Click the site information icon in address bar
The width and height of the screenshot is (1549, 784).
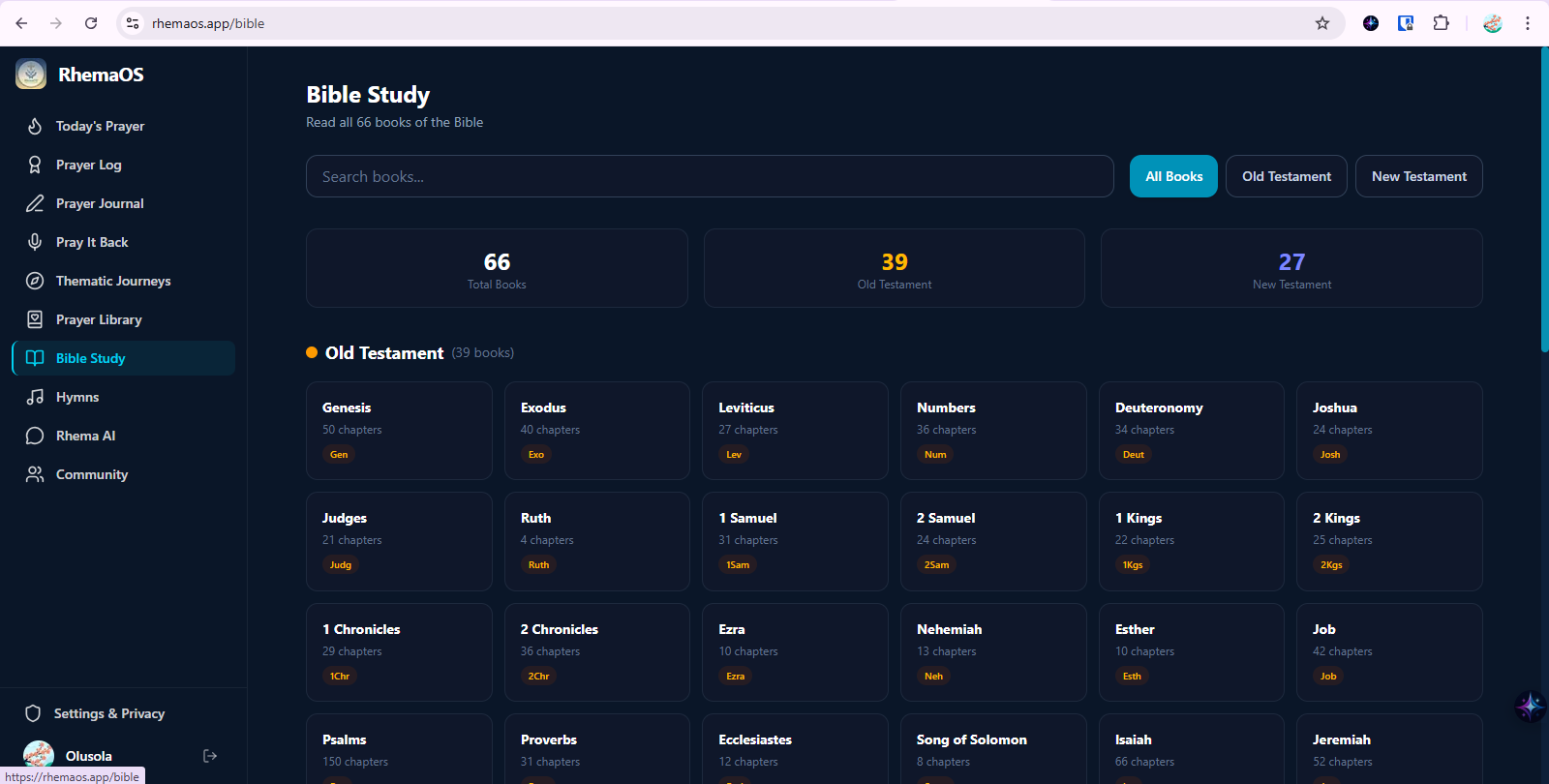tap(133, 23)
